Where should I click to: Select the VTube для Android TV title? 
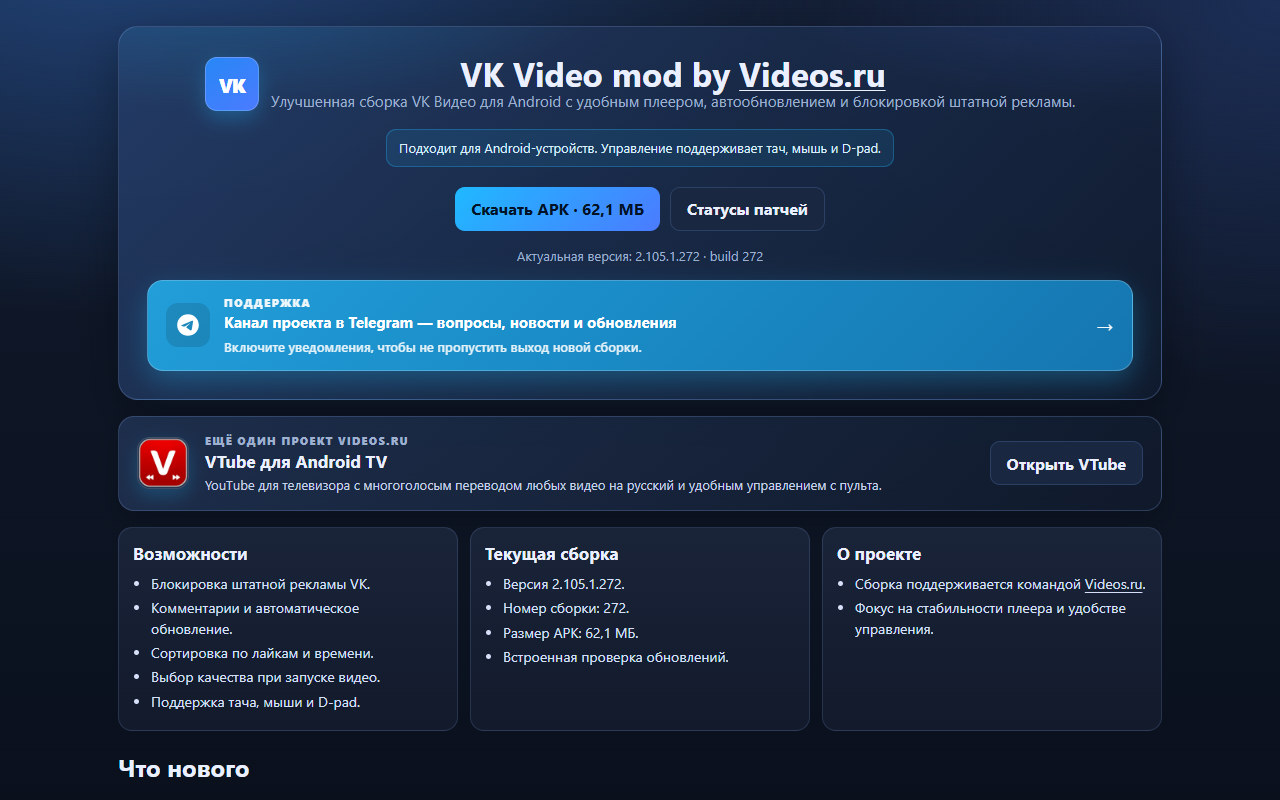296,462
